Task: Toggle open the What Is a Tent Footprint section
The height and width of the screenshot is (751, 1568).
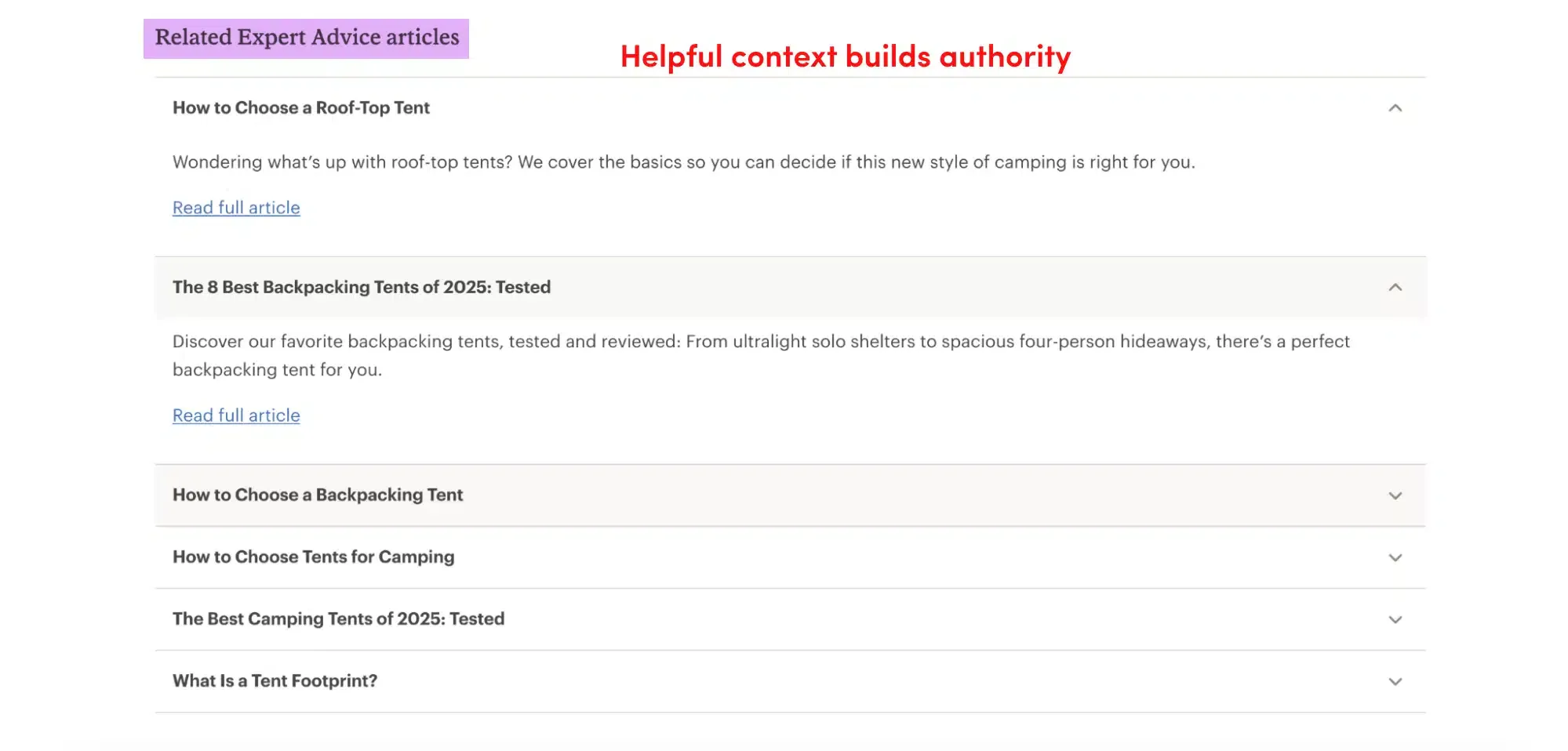Action: coord(275,681)
